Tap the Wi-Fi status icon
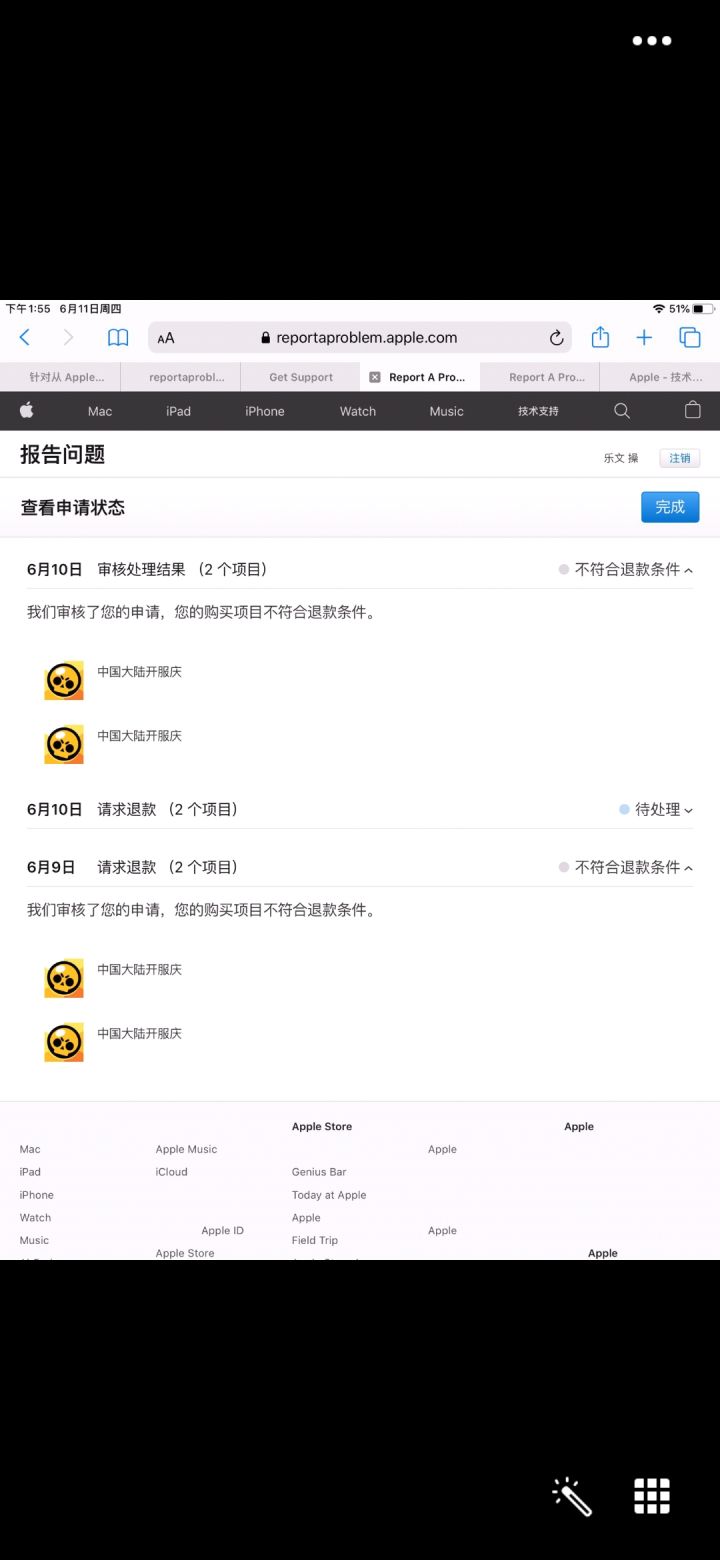Screen dimensions: 720x1560 tap(659, 309)
